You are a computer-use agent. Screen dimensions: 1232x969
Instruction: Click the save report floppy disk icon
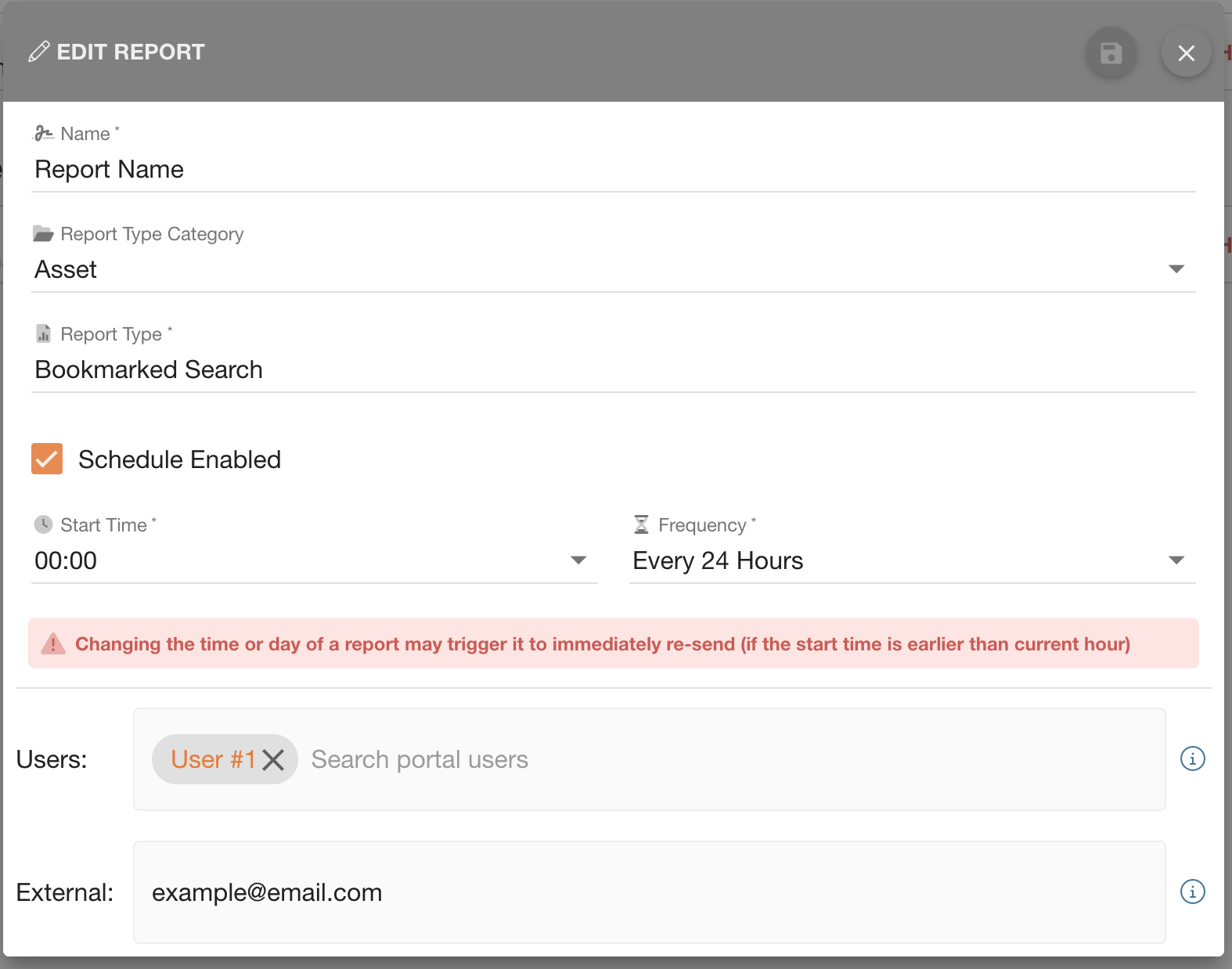click(1111, 53)
